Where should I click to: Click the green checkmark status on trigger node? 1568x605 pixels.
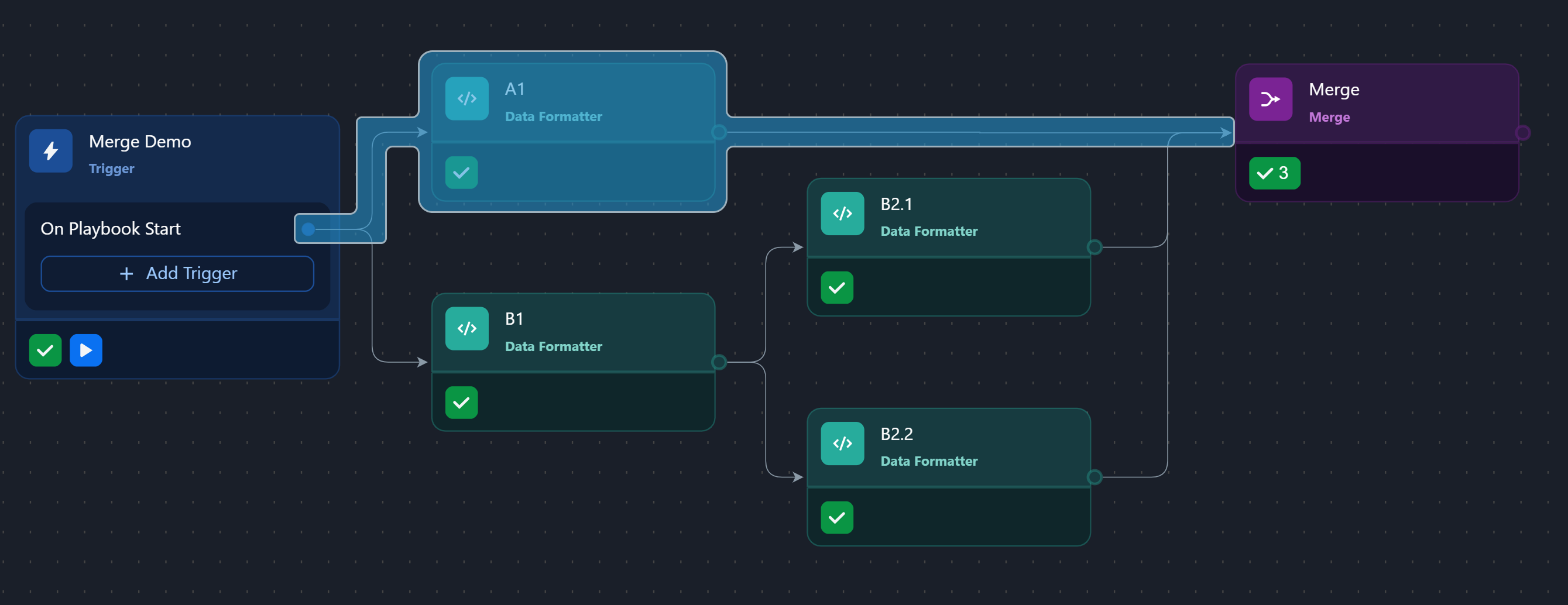[x=45, y=350]
